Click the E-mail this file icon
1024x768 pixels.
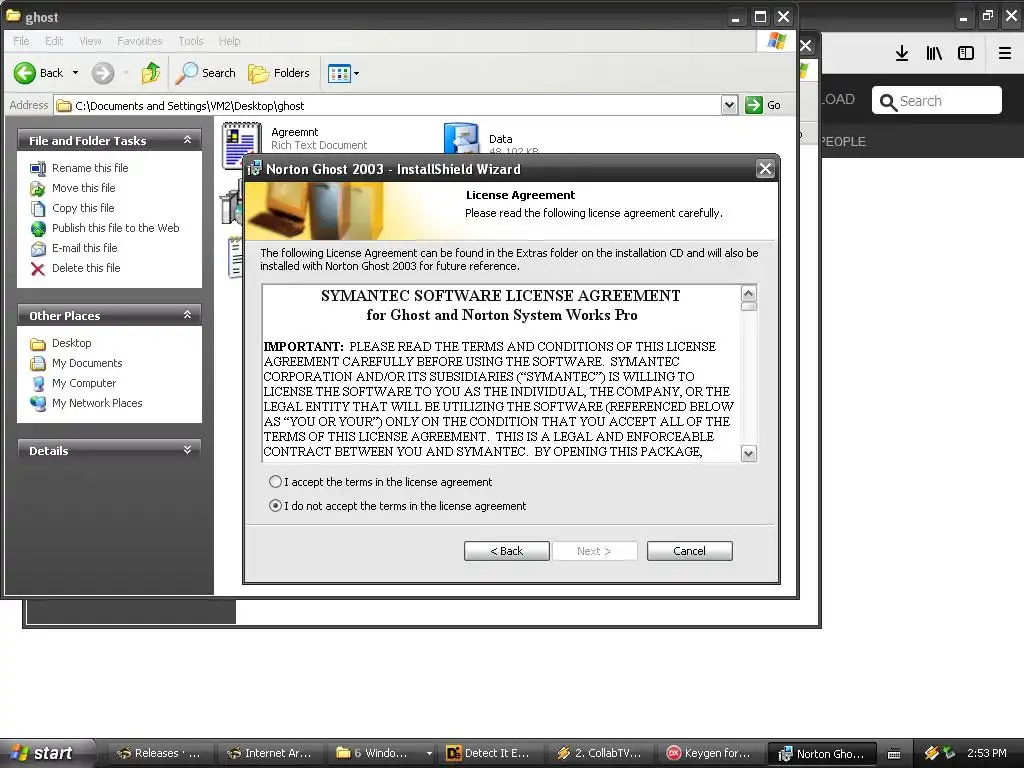point(38,249)
